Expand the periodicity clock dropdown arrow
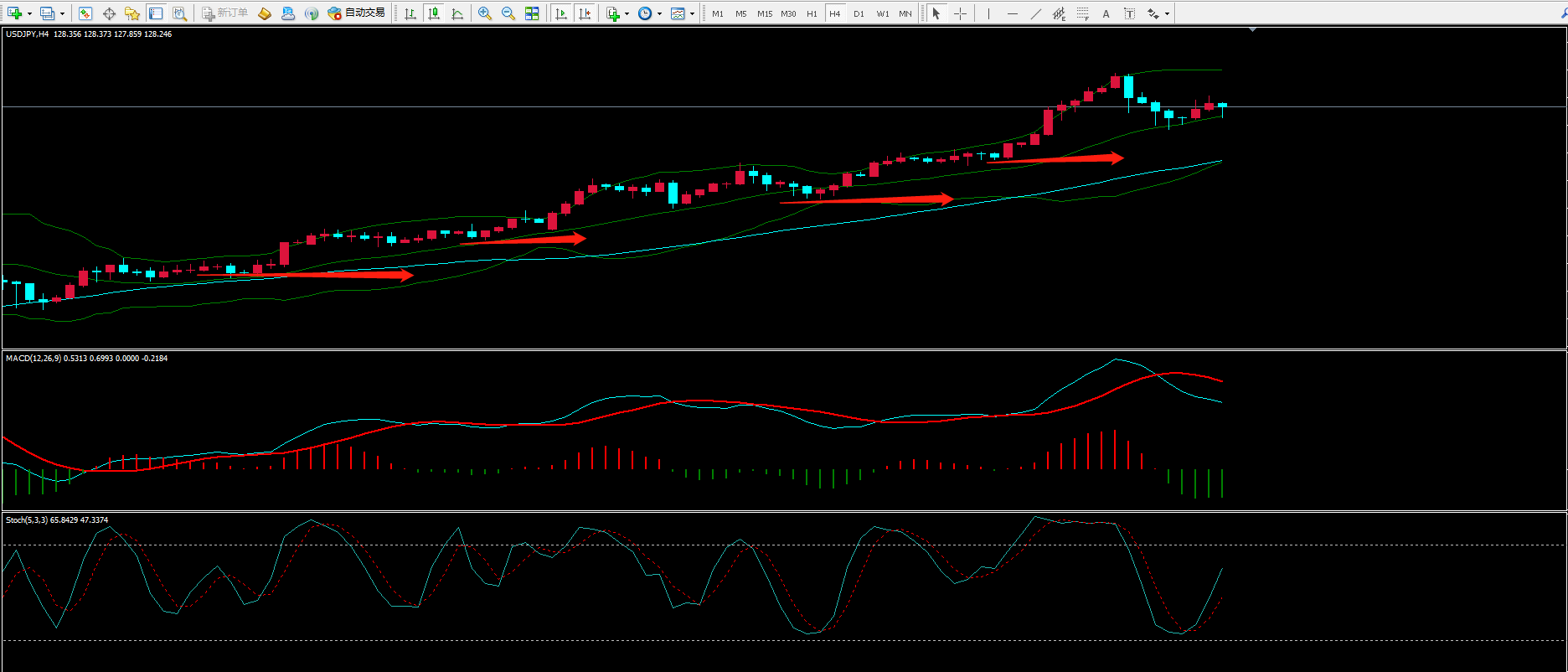1568x672 pixels. tap(659, 13)
